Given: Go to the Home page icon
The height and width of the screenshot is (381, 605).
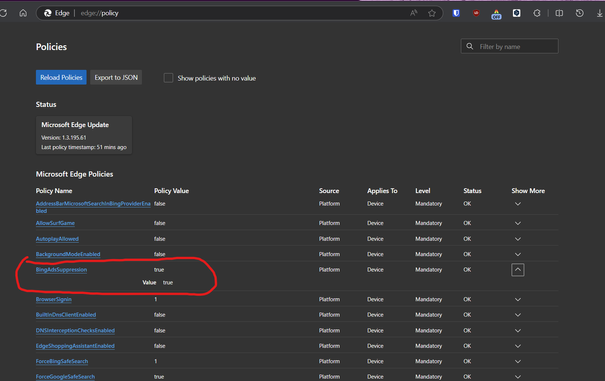Looking at the screenshot, I should click(23, 13).
